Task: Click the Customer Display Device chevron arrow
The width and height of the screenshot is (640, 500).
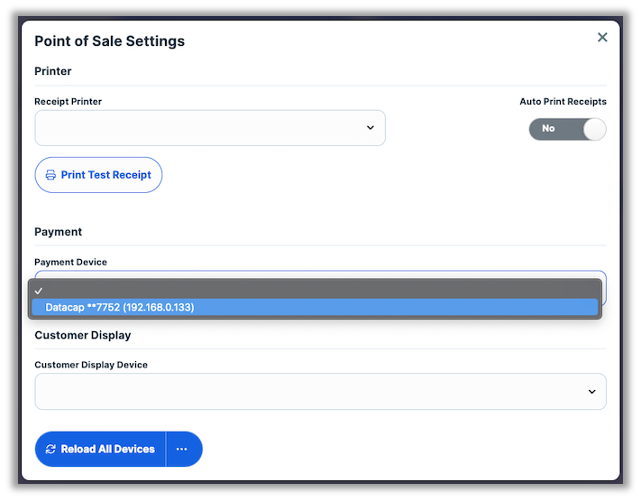Action: 591,392
